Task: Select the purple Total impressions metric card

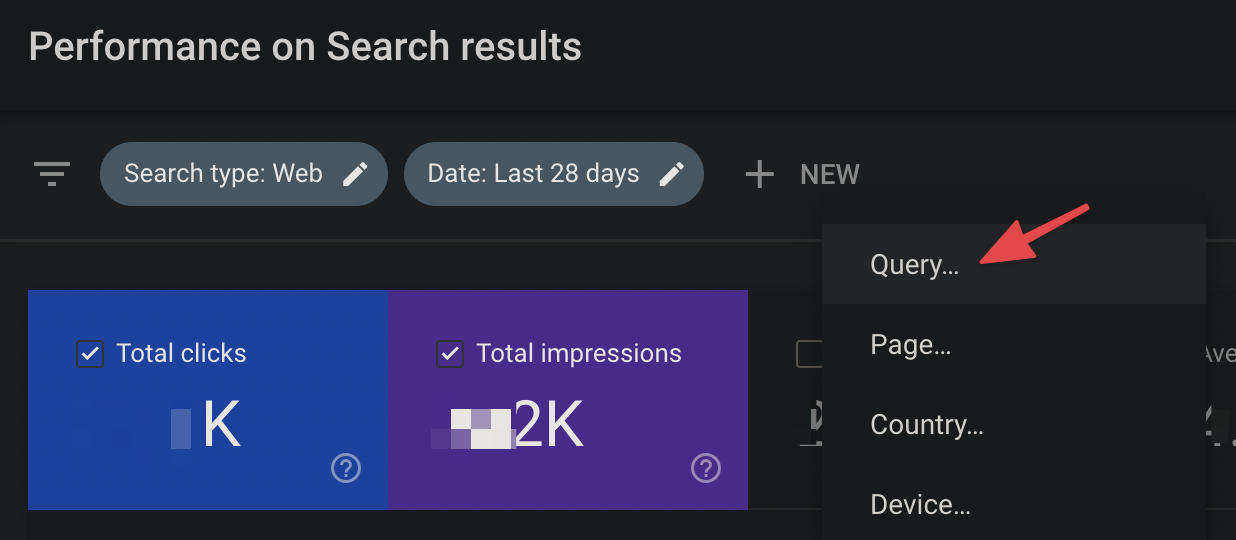Action: pos(568,400)
